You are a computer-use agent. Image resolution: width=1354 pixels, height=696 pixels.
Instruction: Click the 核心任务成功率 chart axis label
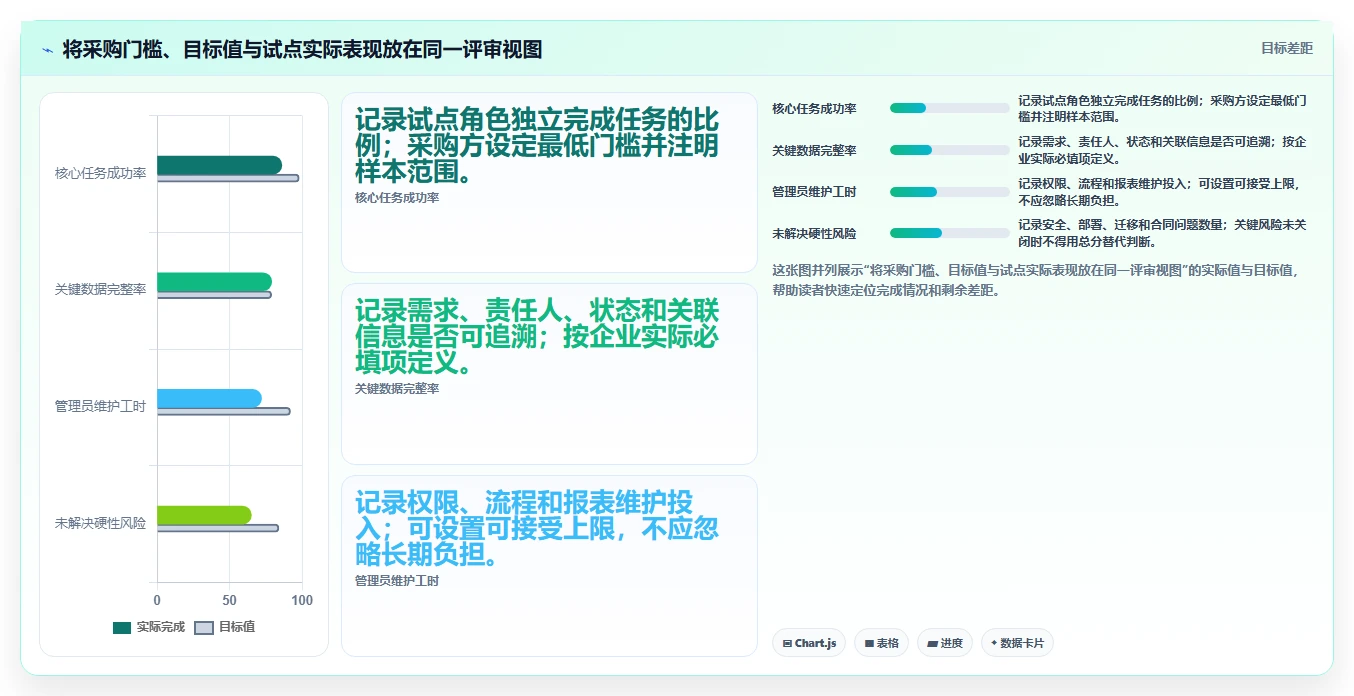(100, 173)
